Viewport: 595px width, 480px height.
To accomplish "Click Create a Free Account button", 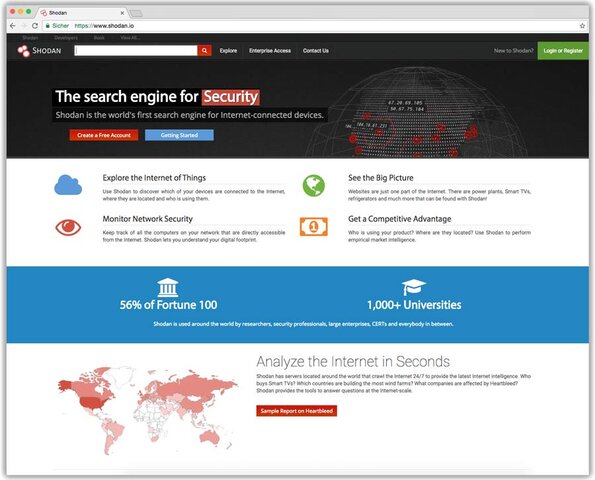I will point(104,135).
